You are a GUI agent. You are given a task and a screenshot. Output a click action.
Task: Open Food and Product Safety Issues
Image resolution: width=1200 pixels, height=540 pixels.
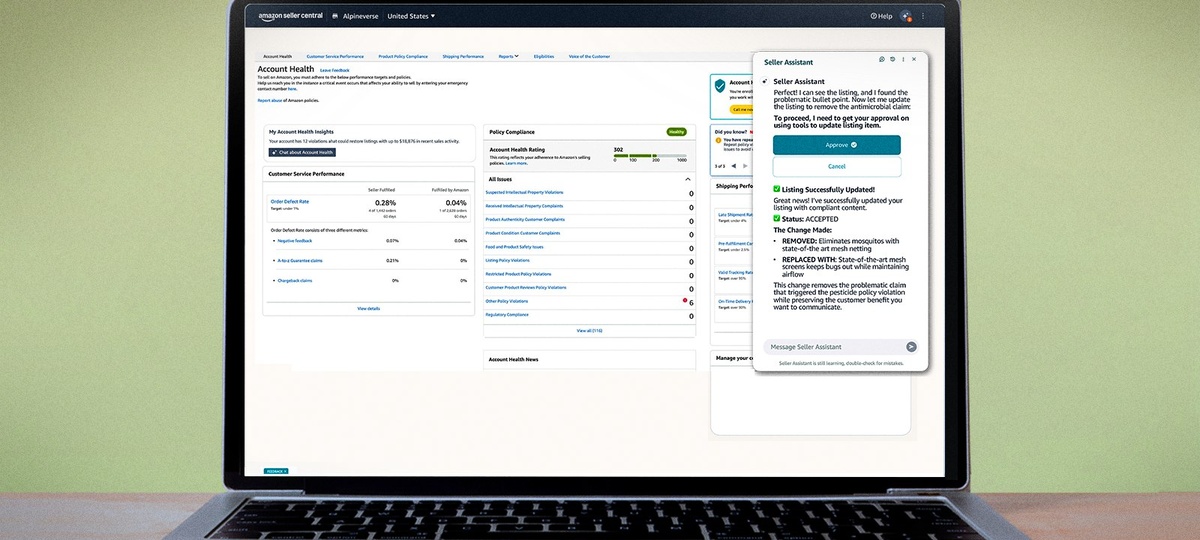point(514,246)
